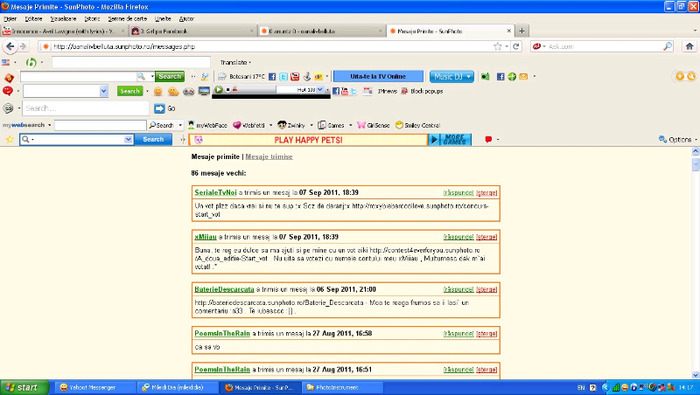Open the Fișier menu
This screenshot has height=395, width=700.
tap(10, 19)
